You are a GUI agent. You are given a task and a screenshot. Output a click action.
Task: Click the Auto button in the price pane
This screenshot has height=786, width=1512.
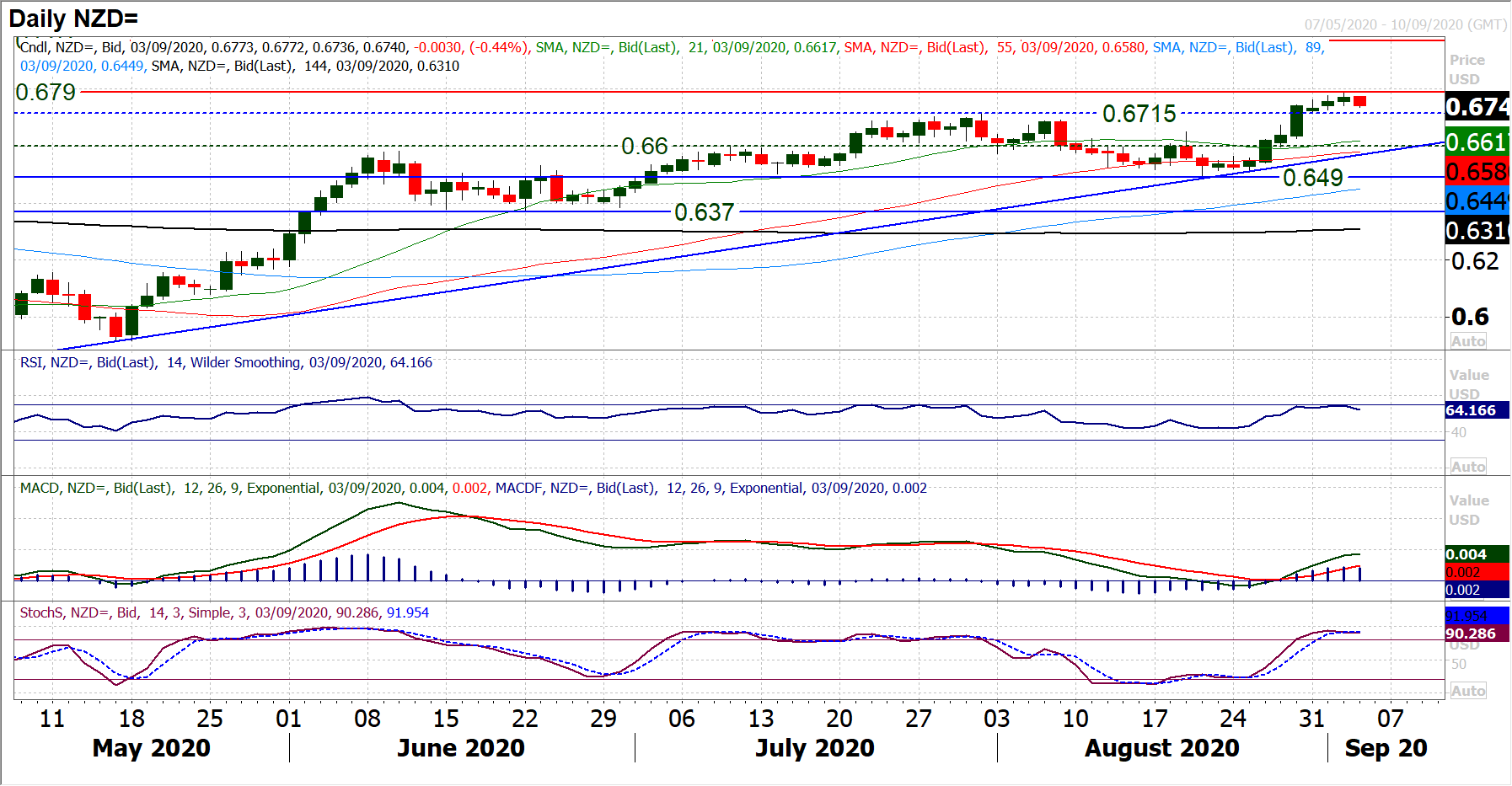[x=1467, y=341]
